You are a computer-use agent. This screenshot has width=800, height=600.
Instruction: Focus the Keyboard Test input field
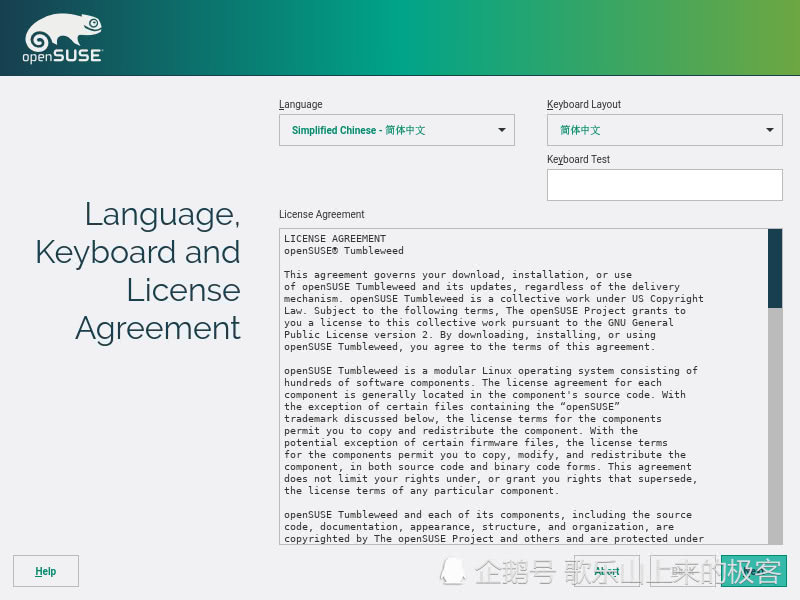tap(664, 185)
